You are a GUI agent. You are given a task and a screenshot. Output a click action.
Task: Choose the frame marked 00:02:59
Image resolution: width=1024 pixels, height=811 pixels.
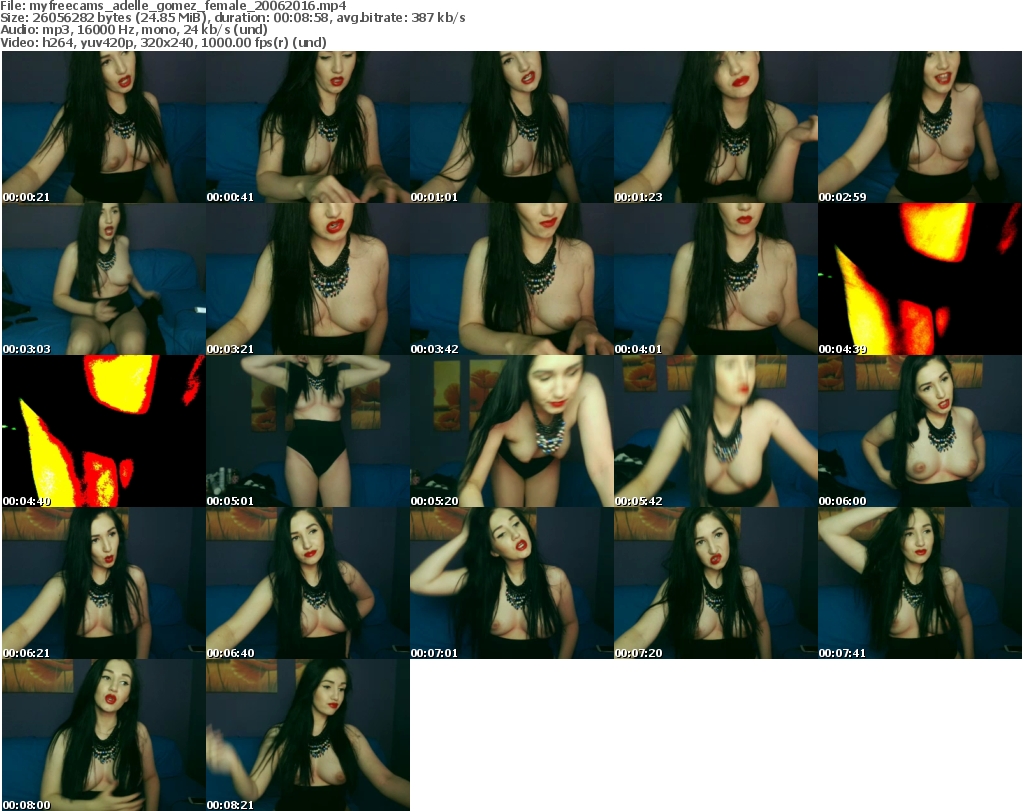(920, 127)
